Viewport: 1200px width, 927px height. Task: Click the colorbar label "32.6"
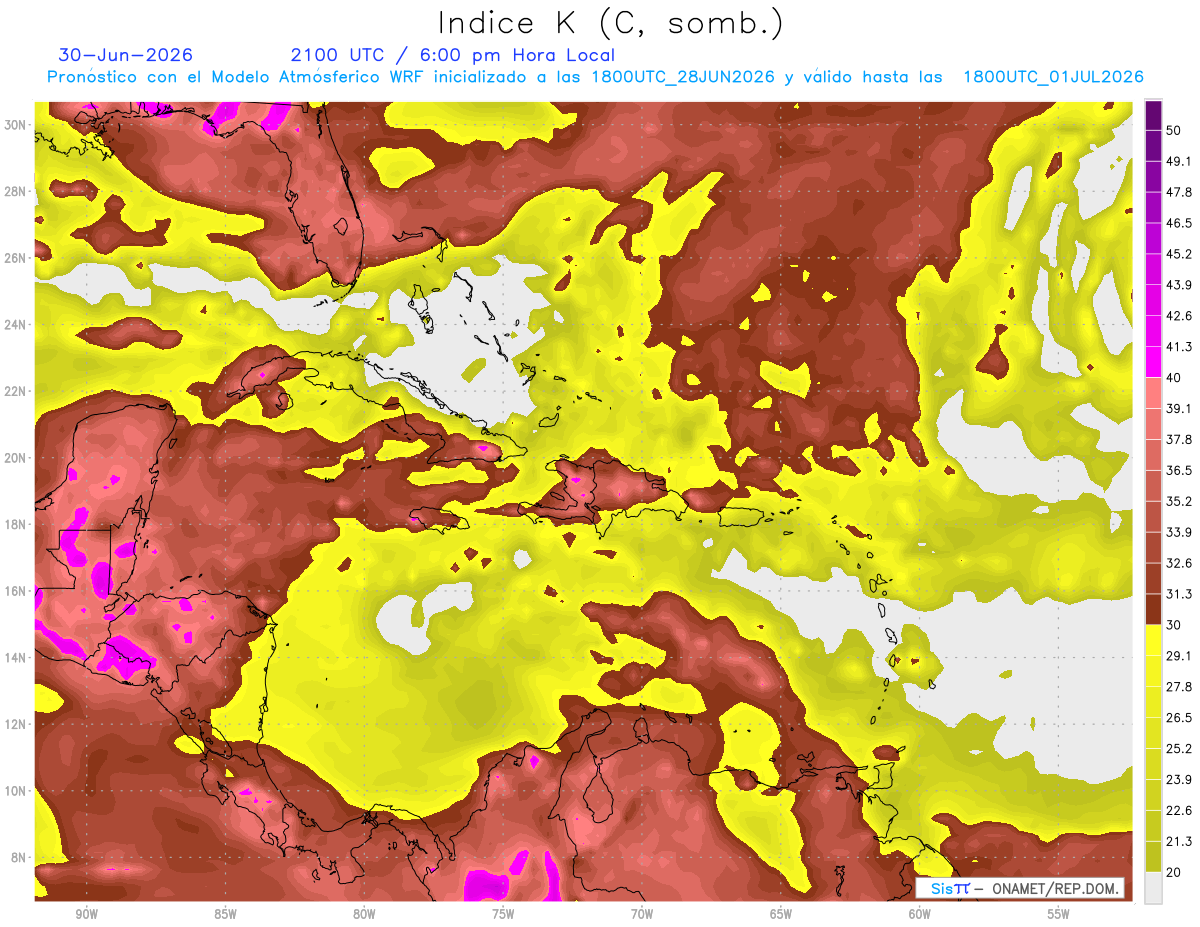(x=1179, y=563)
